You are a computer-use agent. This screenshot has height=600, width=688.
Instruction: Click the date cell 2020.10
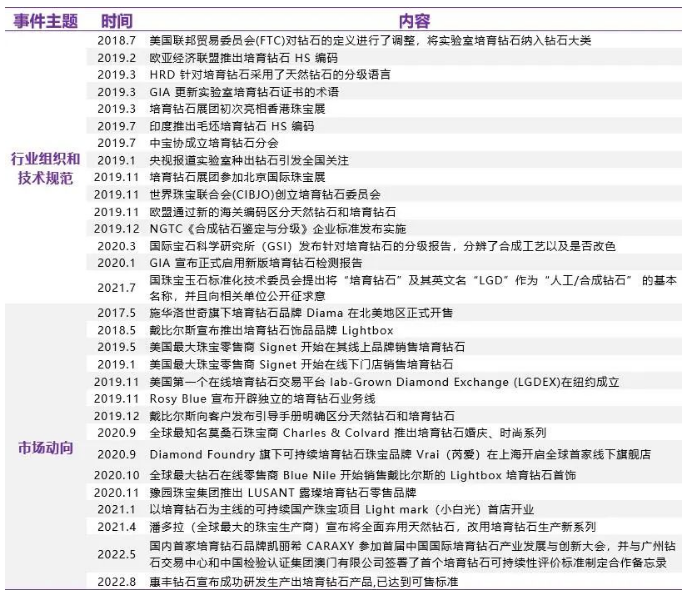pyautogui.click(x=117, y=475)
